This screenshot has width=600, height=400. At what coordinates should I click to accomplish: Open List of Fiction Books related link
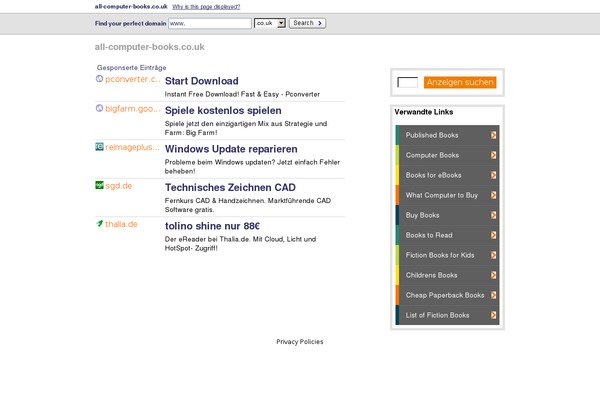point(437,315)
